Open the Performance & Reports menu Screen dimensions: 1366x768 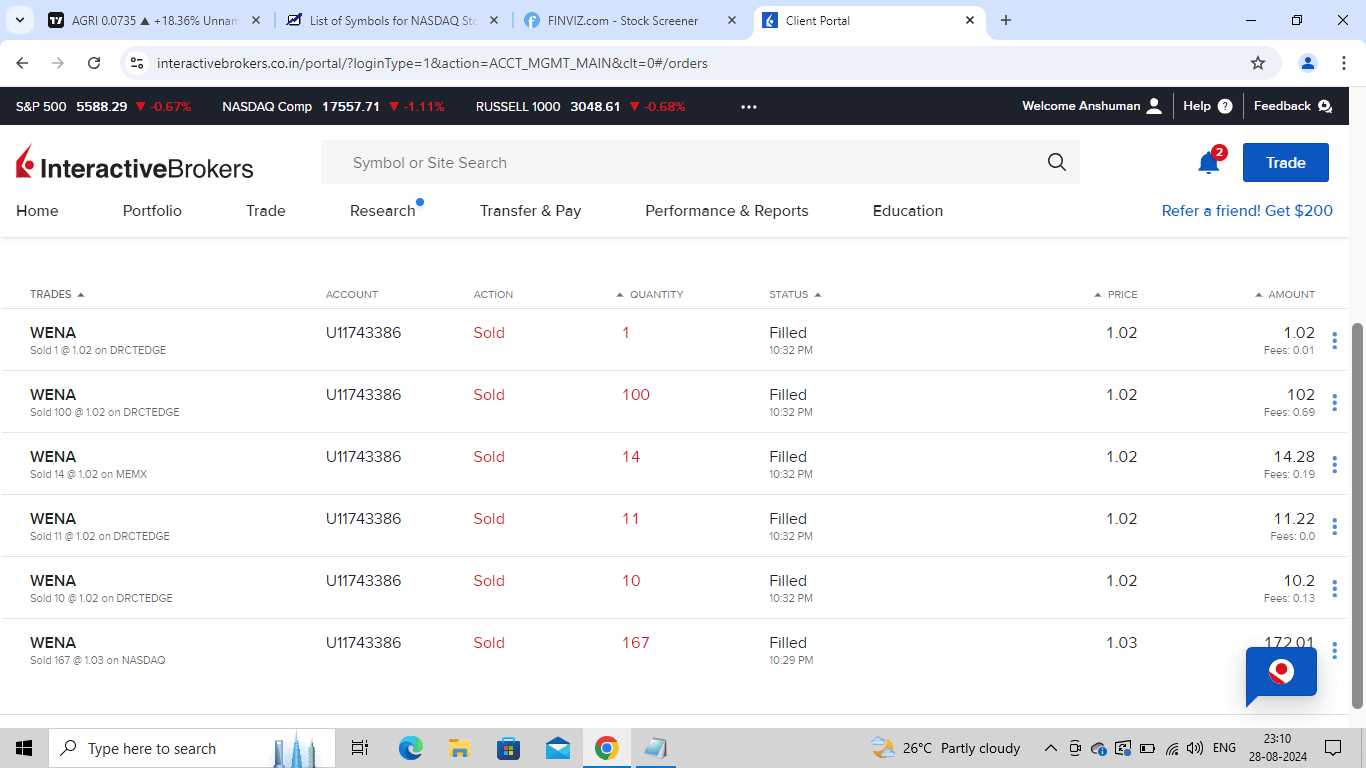pyautogui.click(x=727, y=211)
